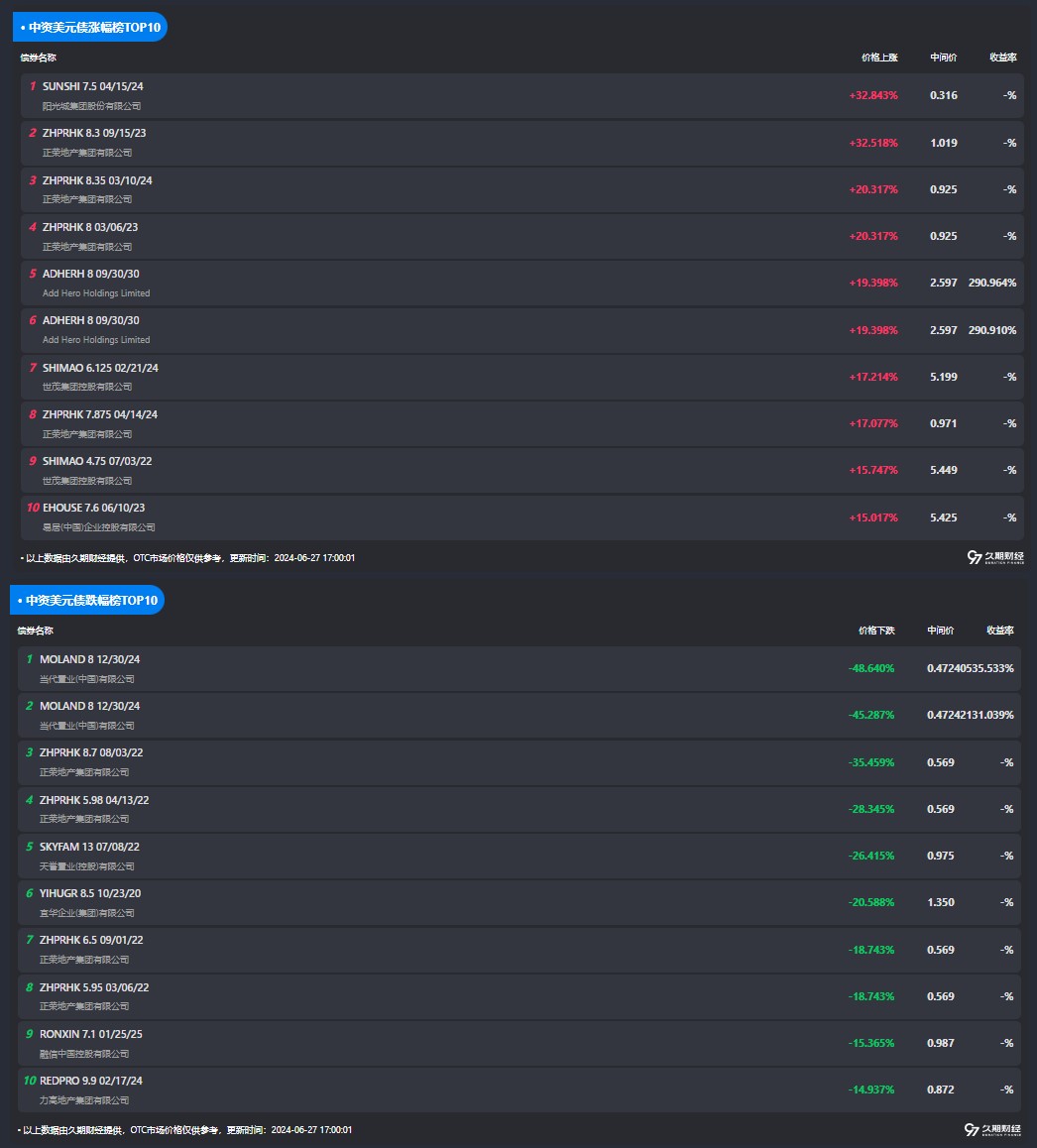Open bond EHOUSE 7.6 06/10/23
This screenshot has width=1037, height=1148.
[94, 509]
